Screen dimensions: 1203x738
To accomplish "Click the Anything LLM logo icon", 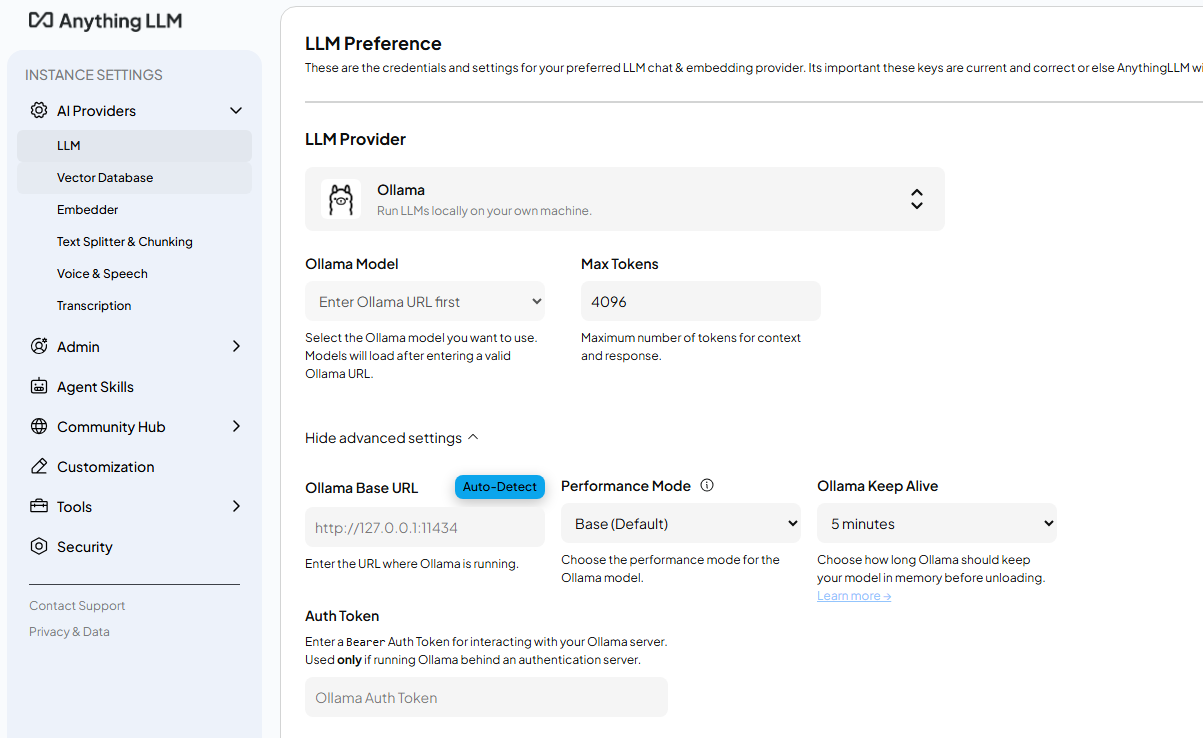I will pos(41,20).
